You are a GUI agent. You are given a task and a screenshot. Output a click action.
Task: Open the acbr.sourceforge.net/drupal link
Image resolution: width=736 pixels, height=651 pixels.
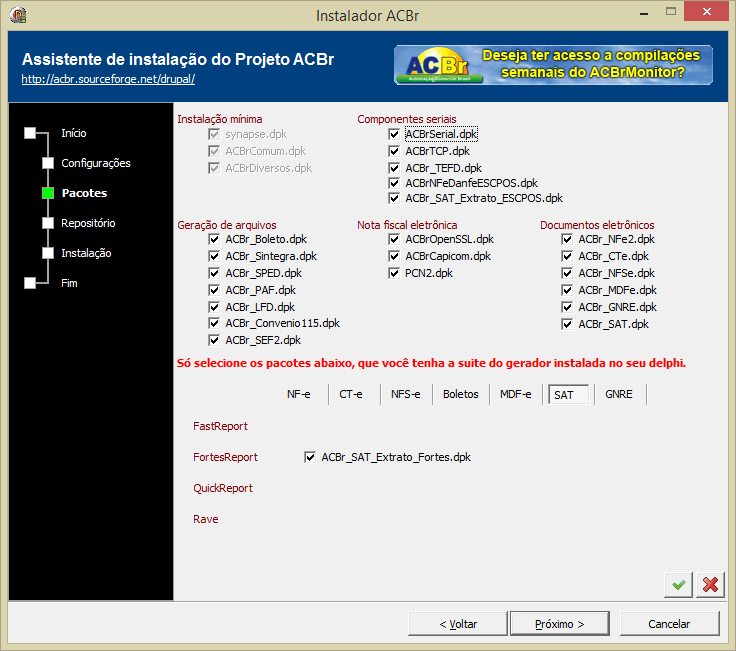click(108, 79)
